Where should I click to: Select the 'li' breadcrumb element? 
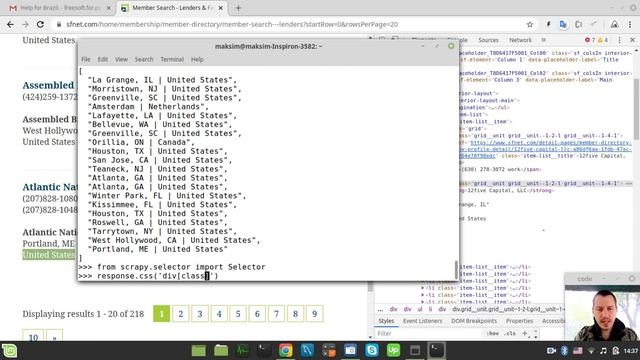[x=430, y=309]
